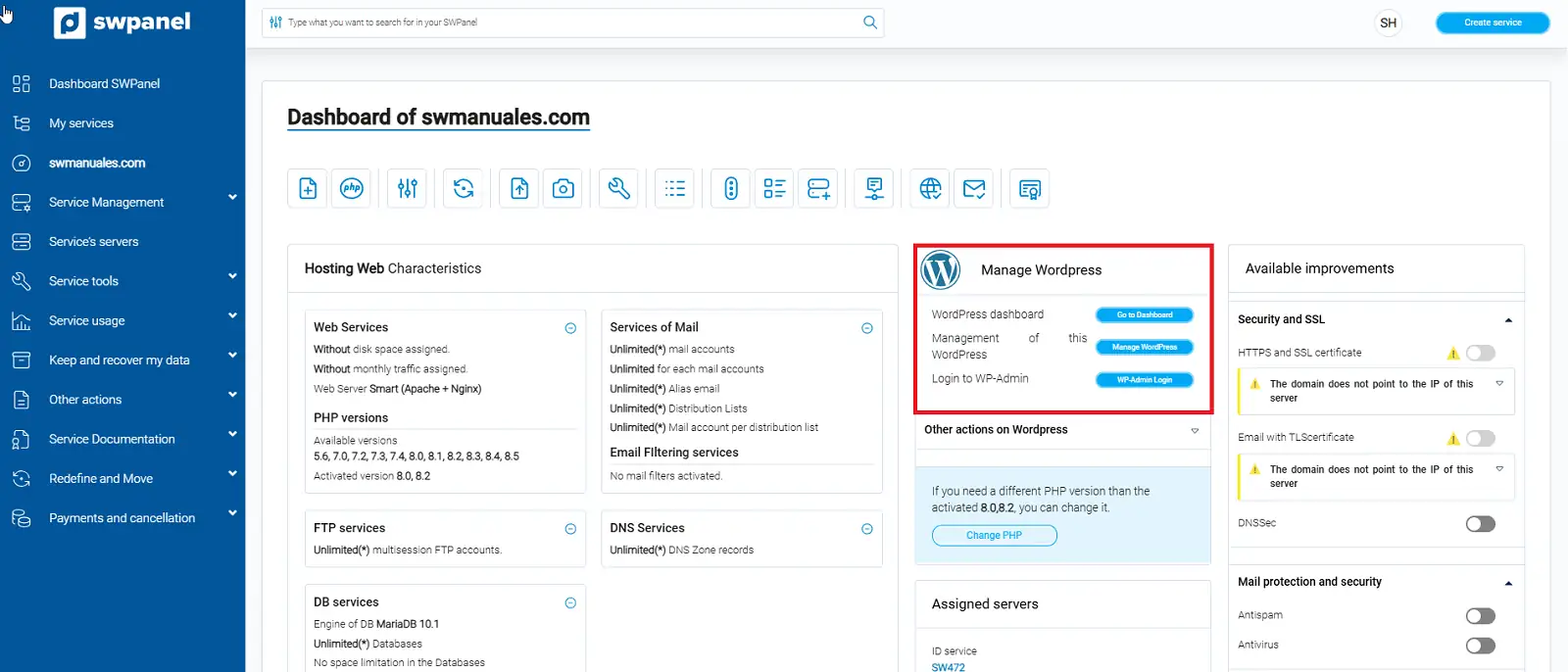Click the envelope mail check icon

pos(974,188)
